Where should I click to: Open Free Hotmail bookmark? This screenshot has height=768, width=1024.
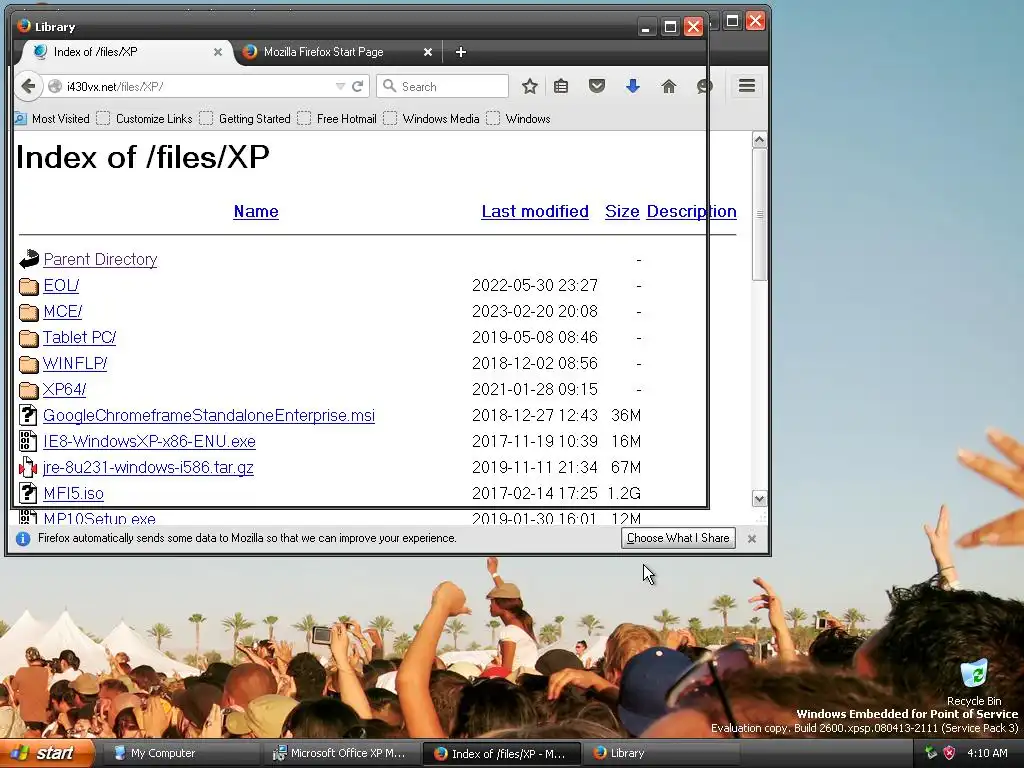pyautogui.click(x=337, y=119)
